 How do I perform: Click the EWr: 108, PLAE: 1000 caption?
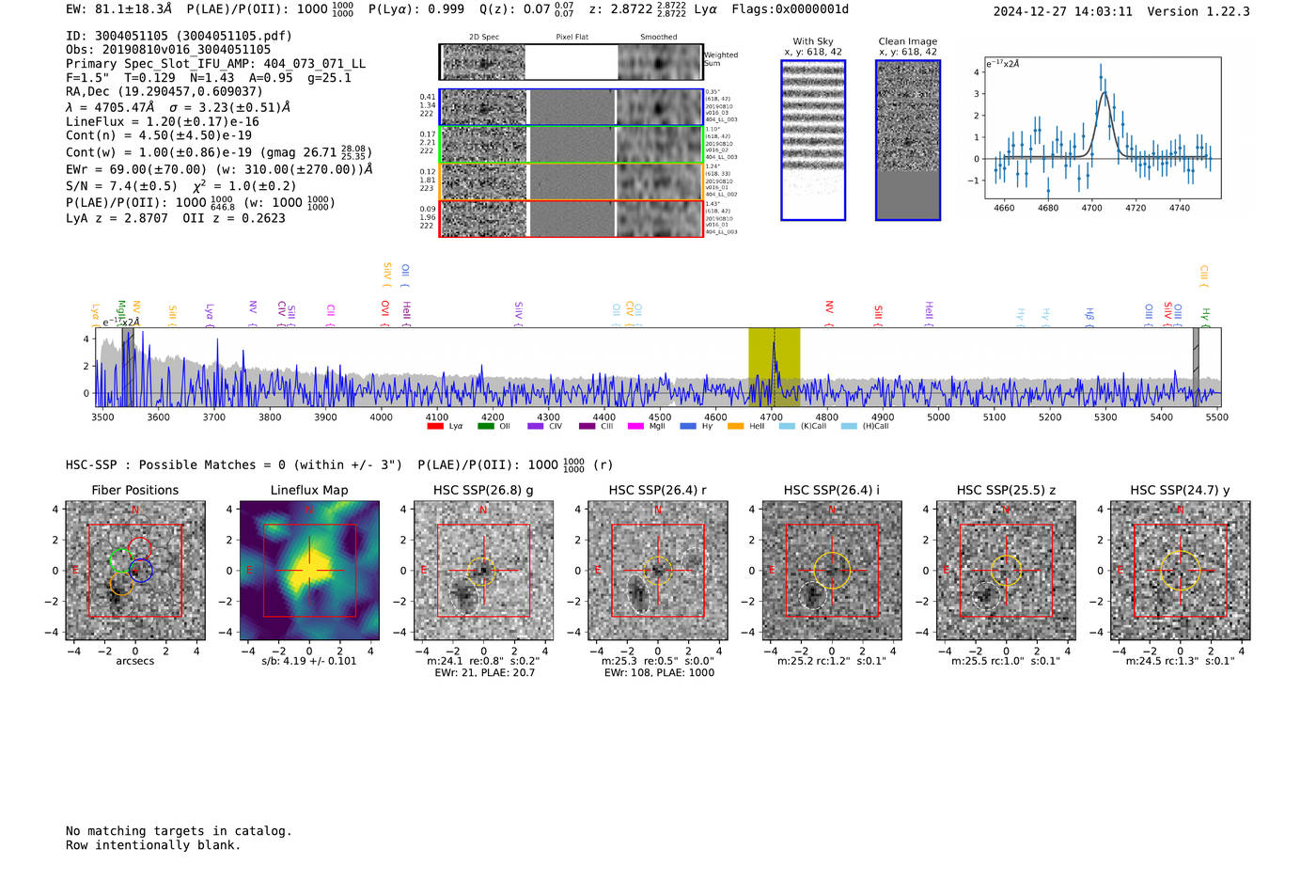pyautogui.click(x=659, y=672)
